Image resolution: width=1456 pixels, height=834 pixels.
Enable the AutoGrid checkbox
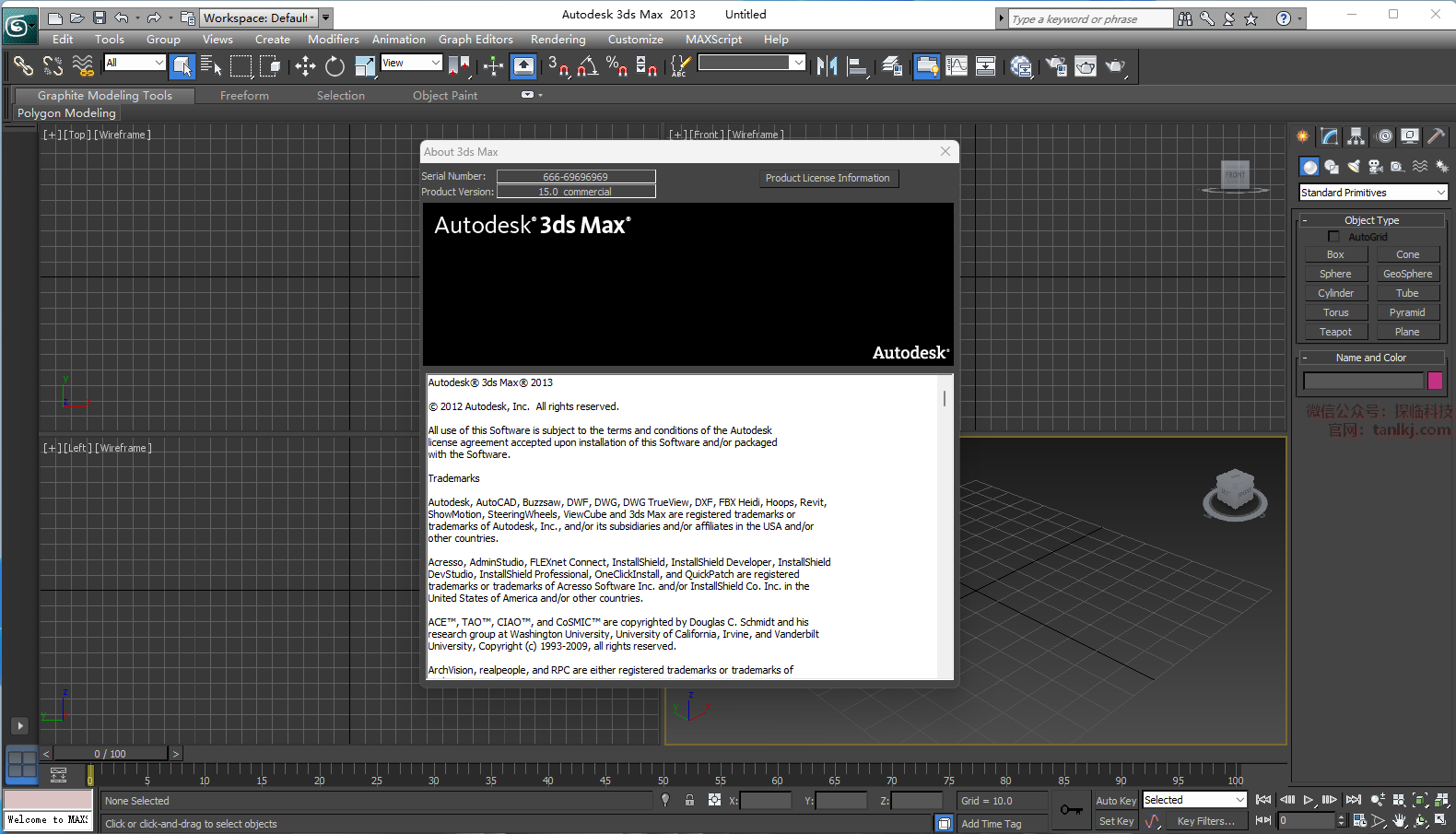coord(1333,237)
